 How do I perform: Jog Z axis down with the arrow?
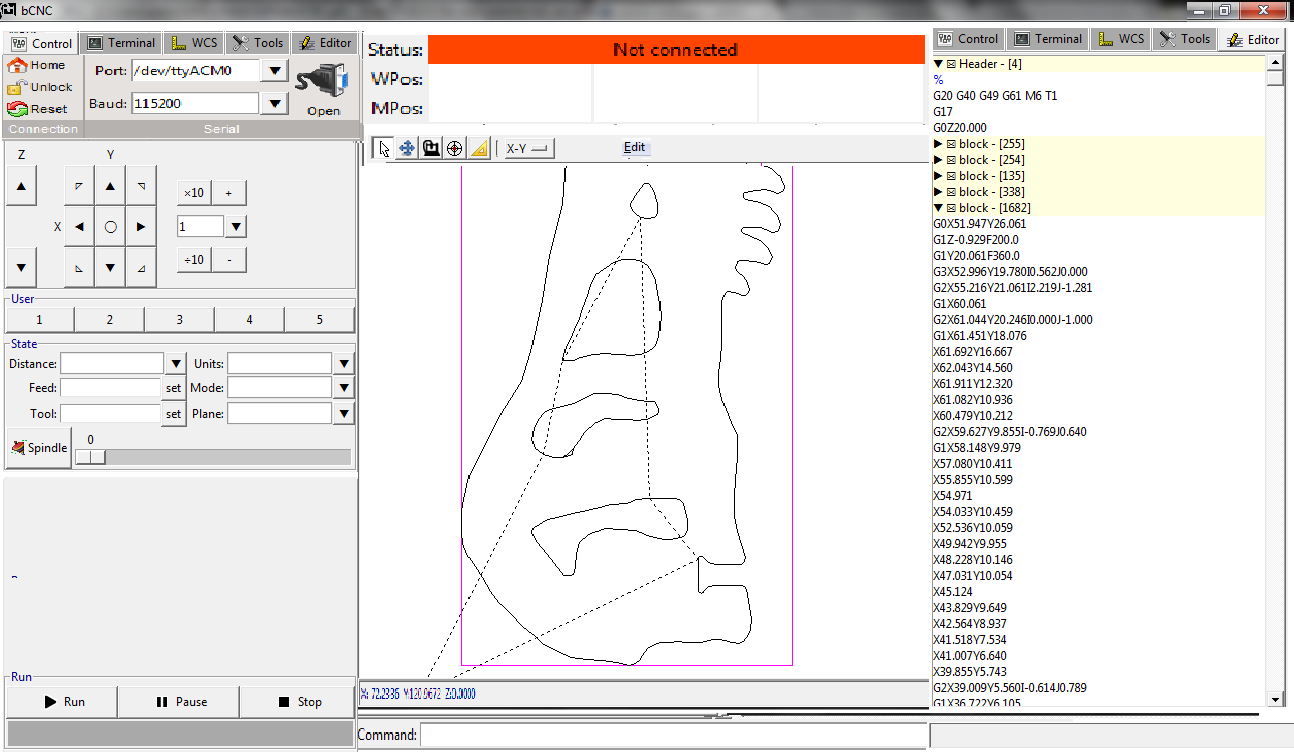pos(22,267)
